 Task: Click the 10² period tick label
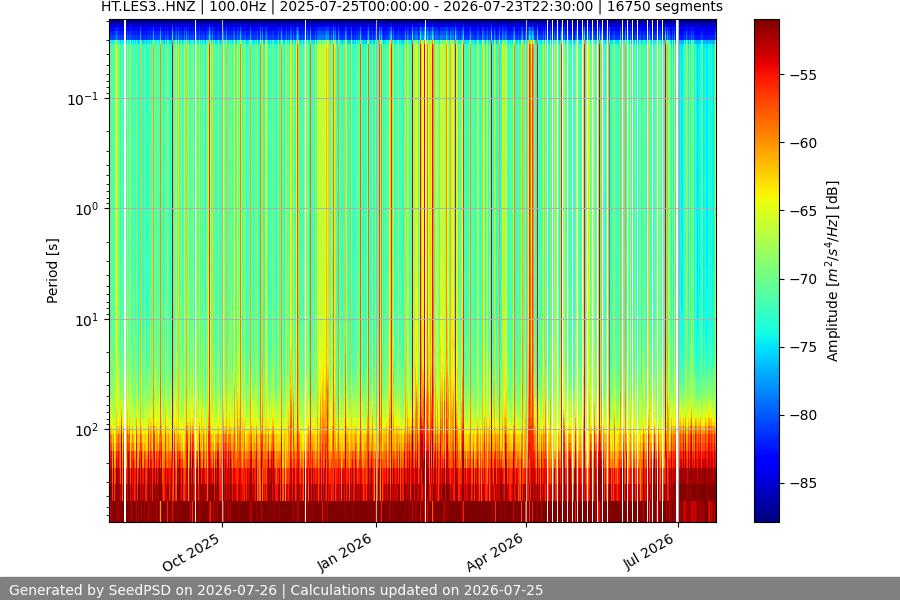pos(86,430)
